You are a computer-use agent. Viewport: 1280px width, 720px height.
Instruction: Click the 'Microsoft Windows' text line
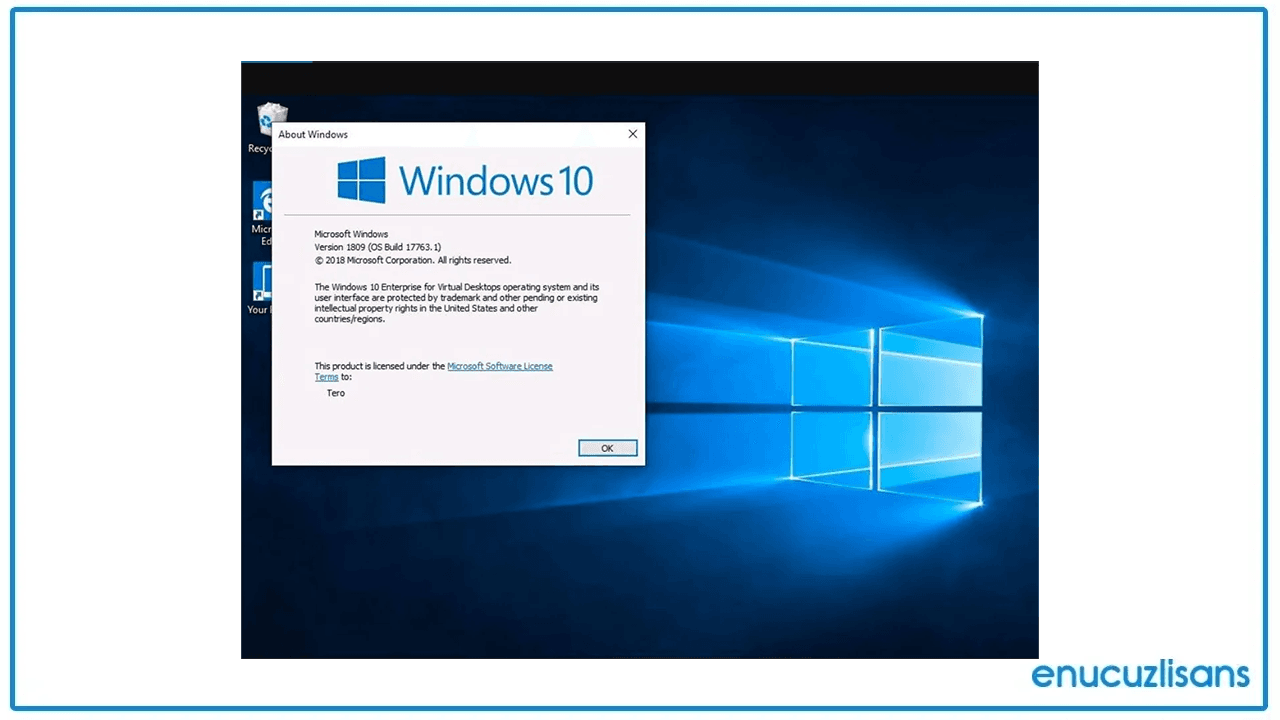(x=351, y=234)
